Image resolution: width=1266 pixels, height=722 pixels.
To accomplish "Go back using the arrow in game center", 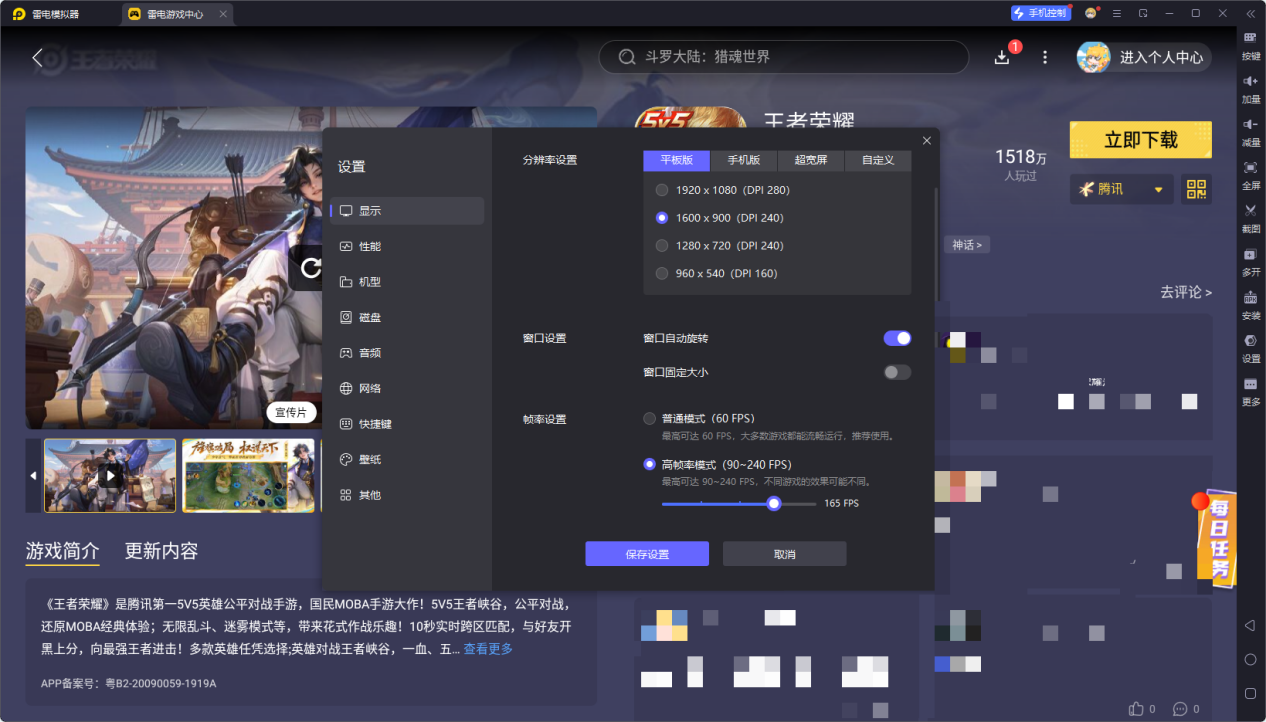I will pyautogui.click(x=38, y=58).
